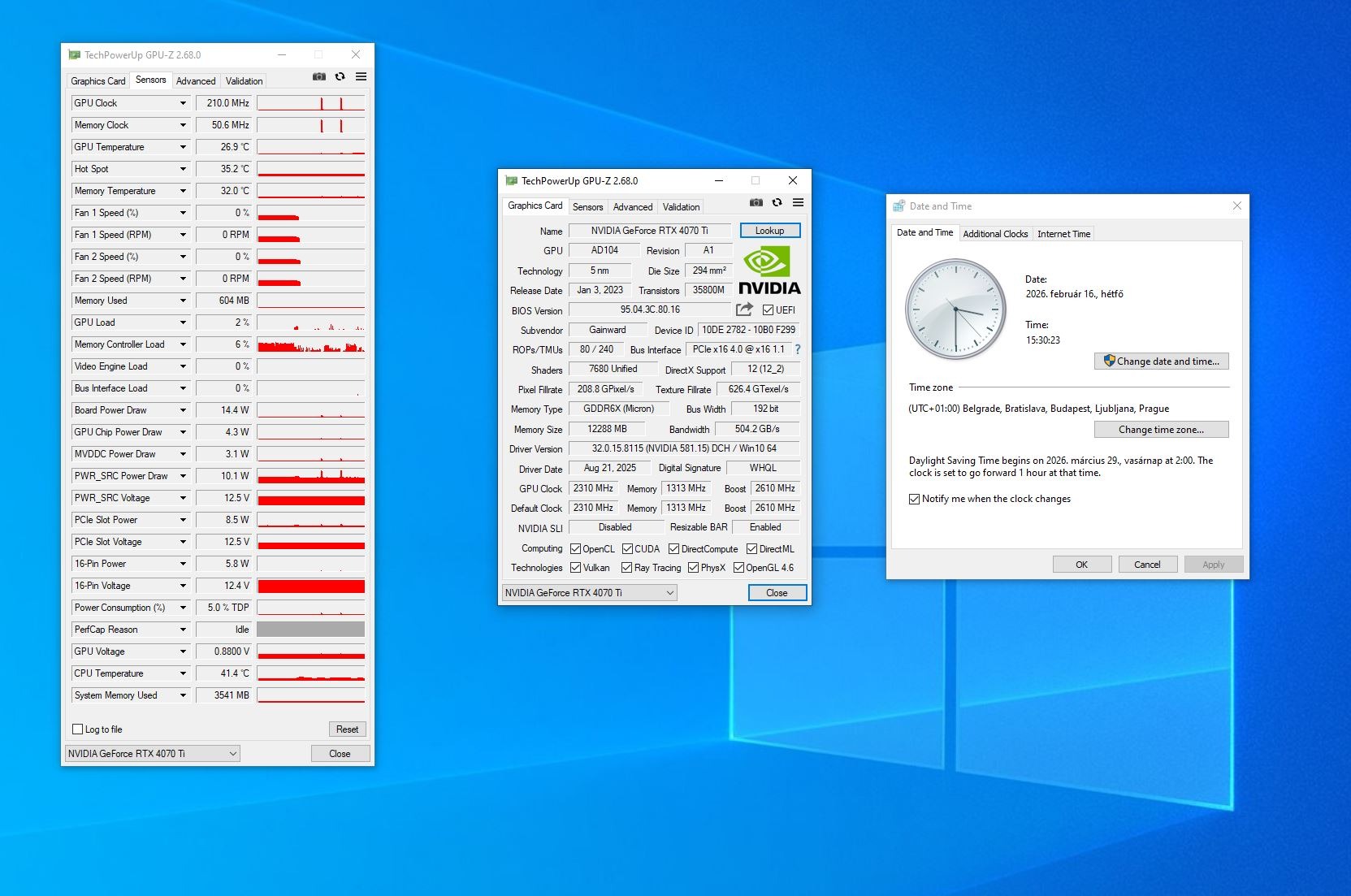Click refresh icon in Graphics Card window
Image resolution: width=1351 pixels, height=896 pixels.
777,202
